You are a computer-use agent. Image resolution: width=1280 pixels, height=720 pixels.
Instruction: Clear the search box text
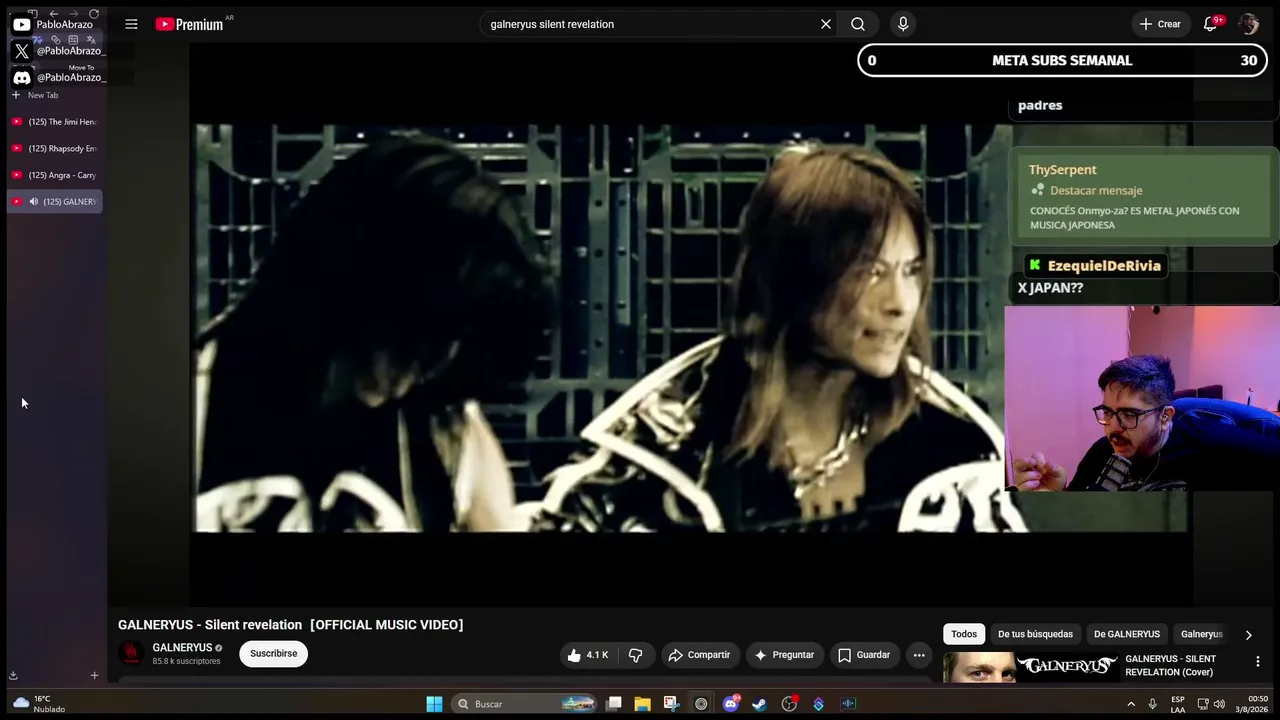[826, 24]
